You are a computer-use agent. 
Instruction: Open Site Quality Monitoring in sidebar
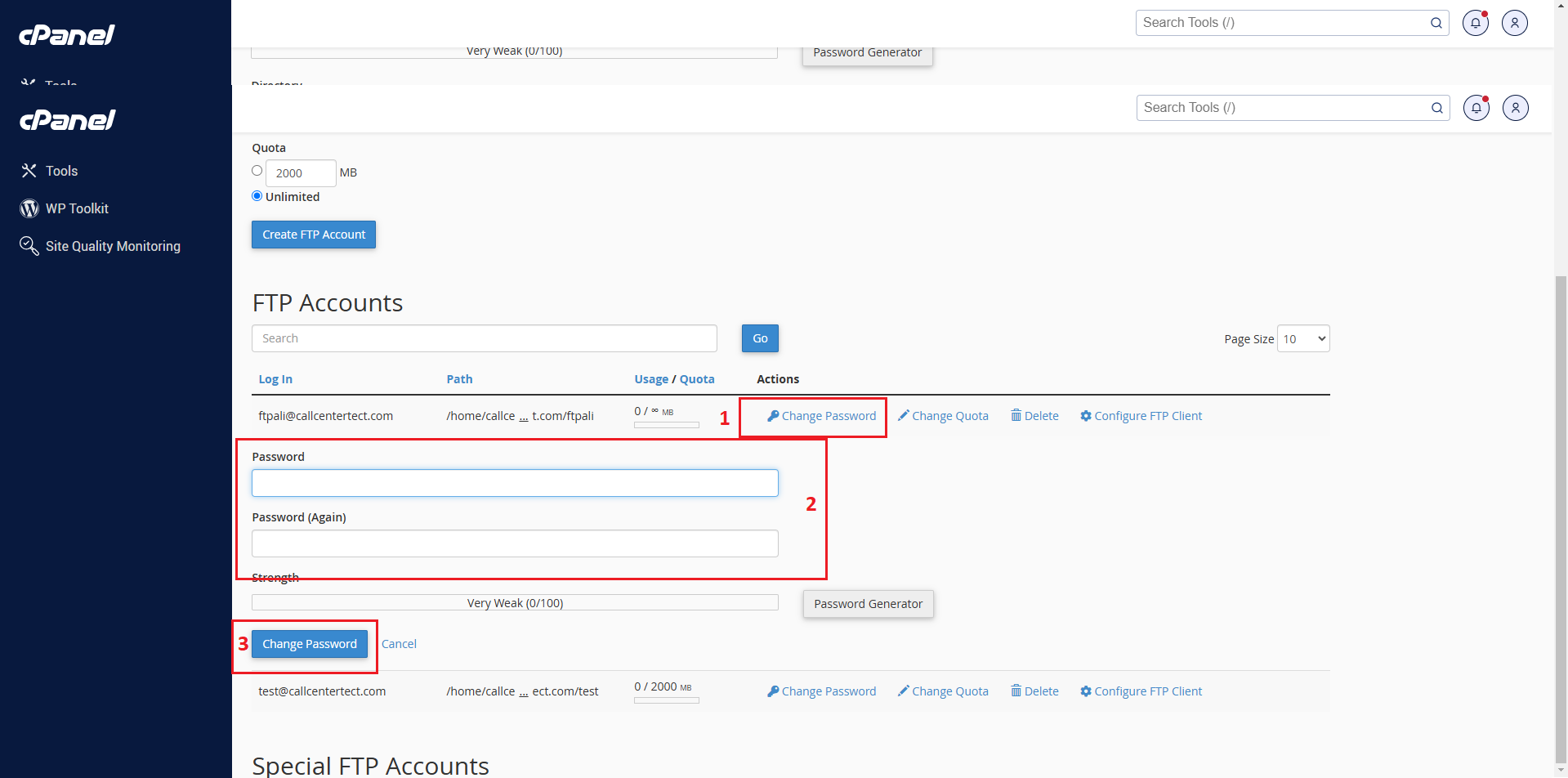(x=113, y=246)
